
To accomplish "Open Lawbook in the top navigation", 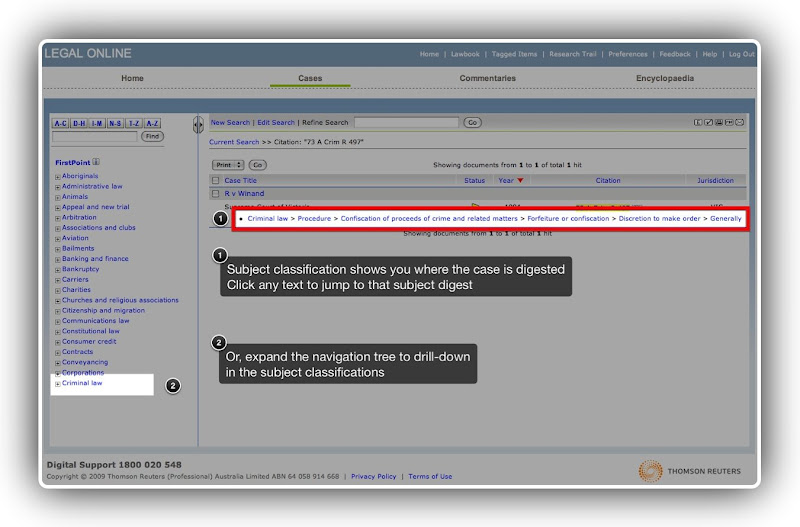I will [465, 54].
